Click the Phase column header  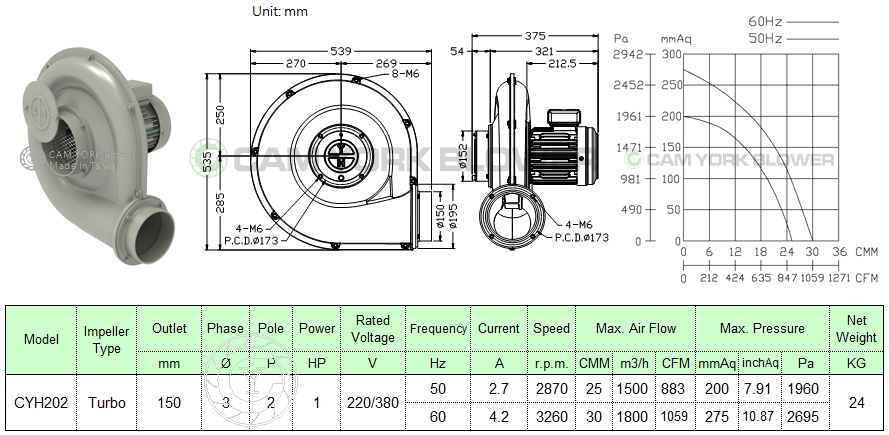click(x=225, y=328)
